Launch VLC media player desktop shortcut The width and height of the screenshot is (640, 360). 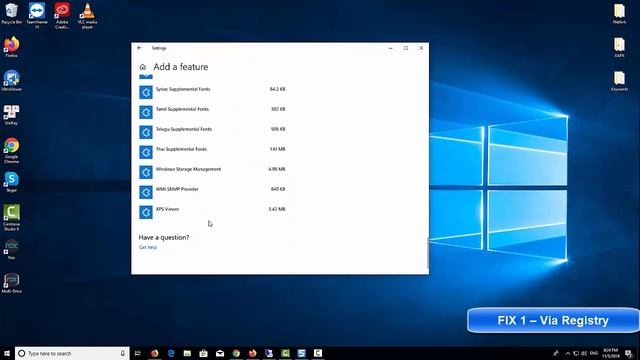pyautogui.click(x=87, y=16)
